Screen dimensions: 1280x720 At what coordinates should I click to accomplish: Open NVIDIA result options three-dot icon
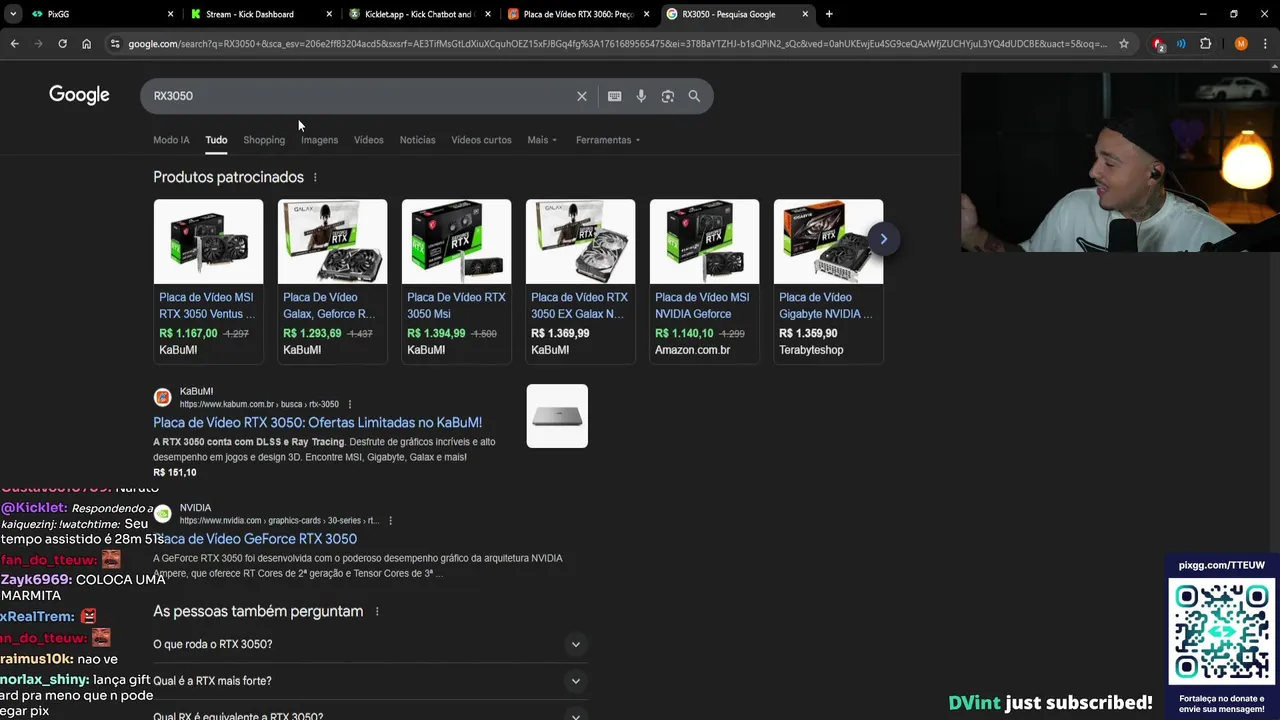point(390,521)
